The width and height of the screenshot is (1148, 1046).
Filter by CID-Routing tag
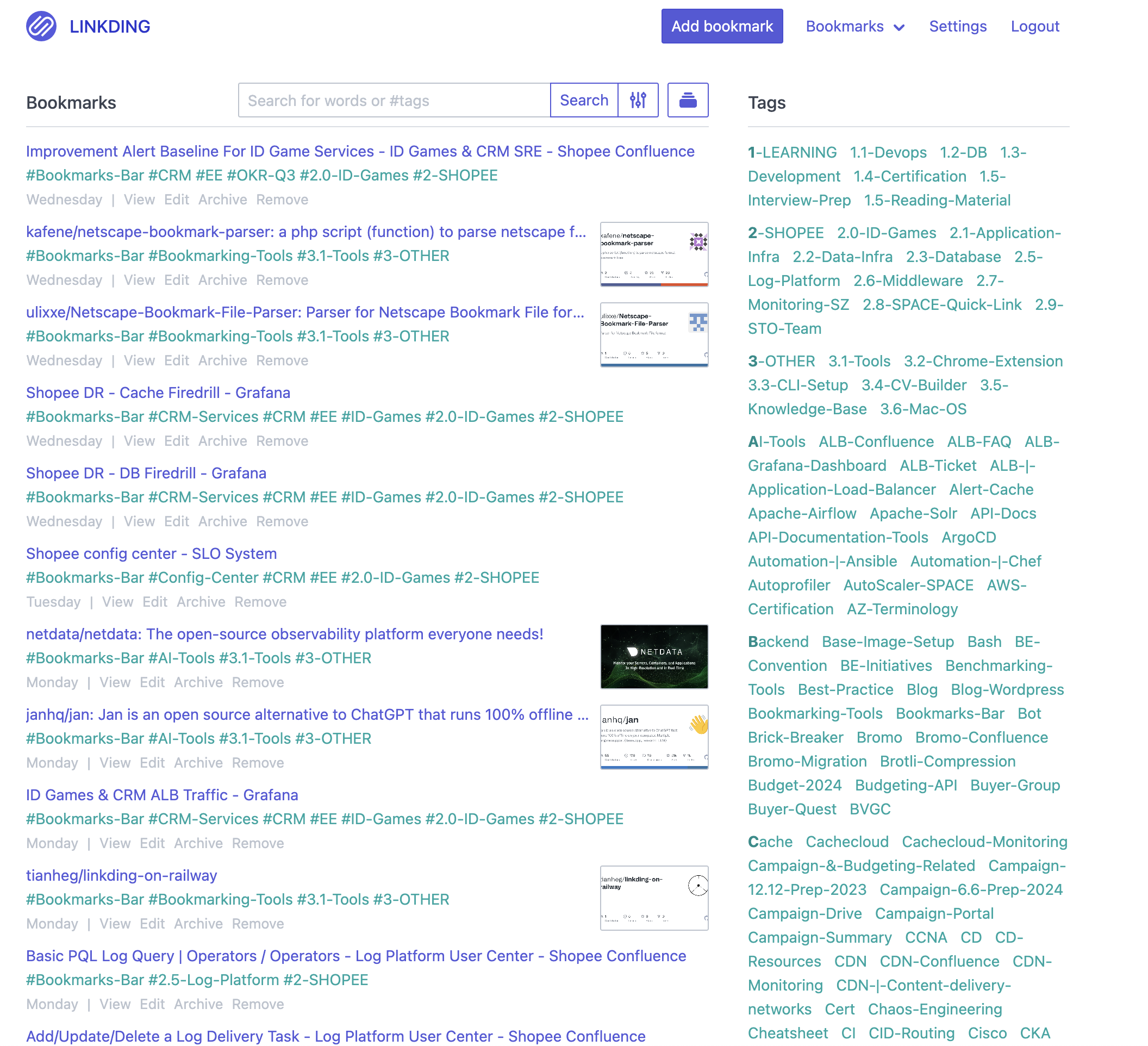coord(911,1033)
